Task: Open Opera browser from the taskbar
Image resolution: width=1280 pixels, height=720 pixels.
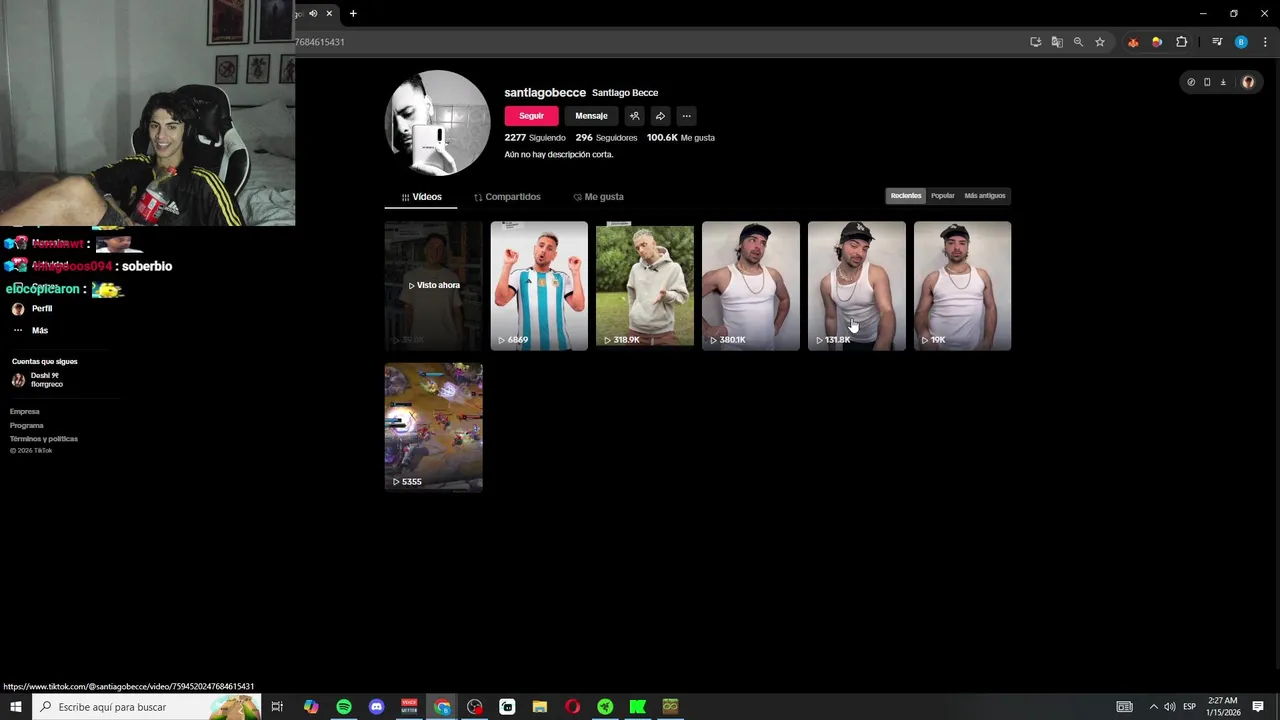Action: 572,707
